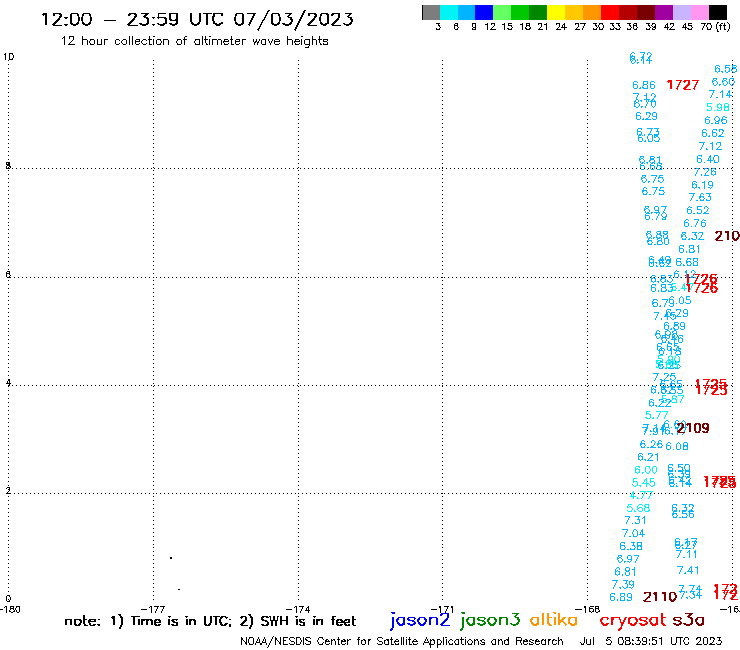Click the 7.04 wave height value
Screen dimensions: 740x650
[633, 533]
